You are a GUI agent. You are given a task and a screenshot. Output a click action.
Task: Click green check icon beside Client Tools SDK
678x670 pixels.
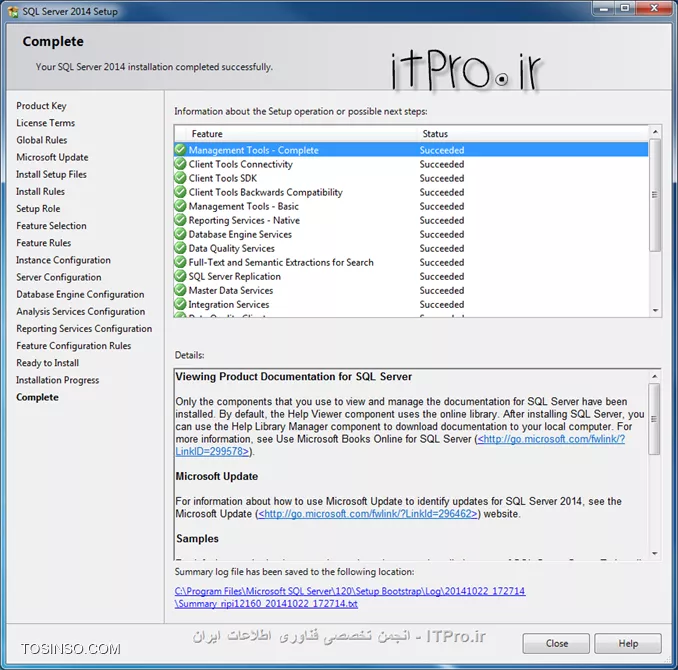click(180, 178)
